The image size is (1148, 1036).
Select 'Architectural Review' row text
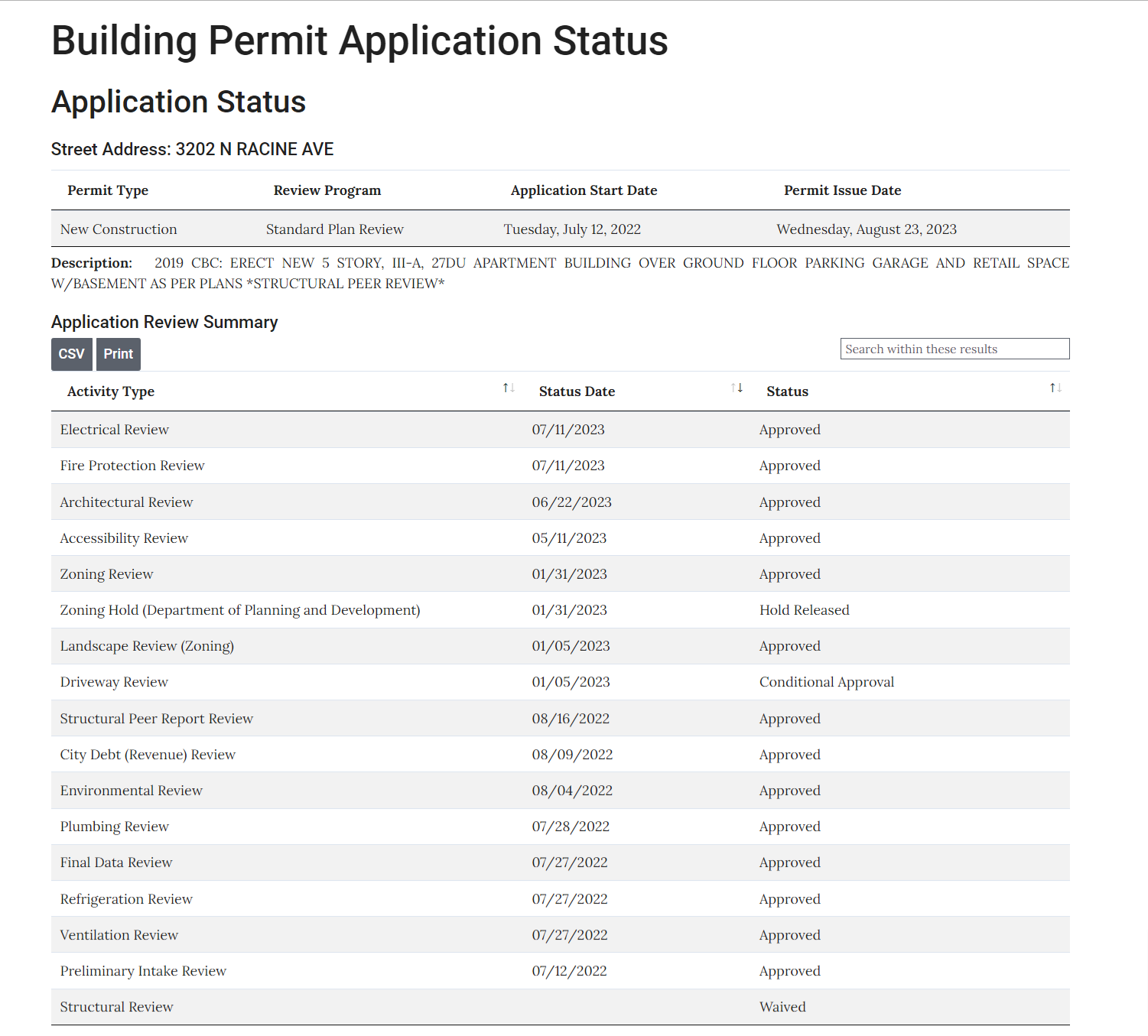[126, 502]
